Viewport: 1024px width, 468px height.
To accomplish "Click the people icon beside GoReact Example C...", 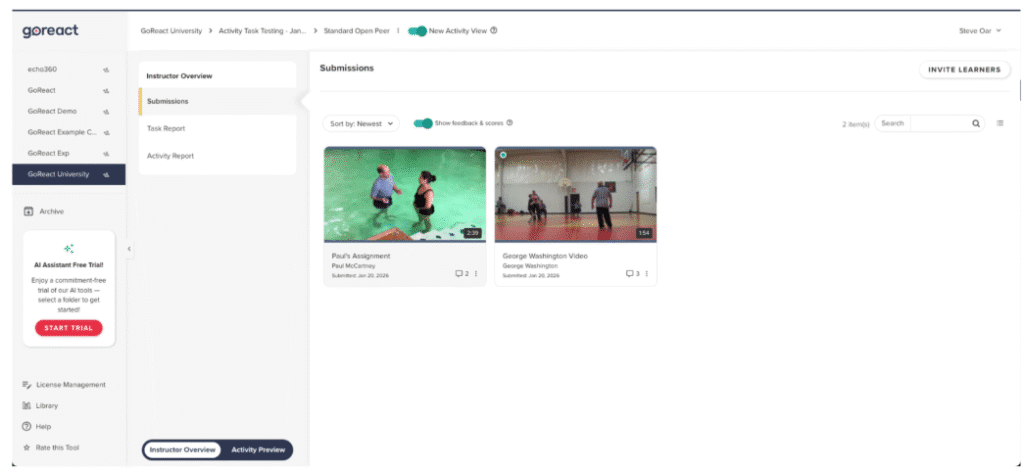I will [x=106, y=133].
